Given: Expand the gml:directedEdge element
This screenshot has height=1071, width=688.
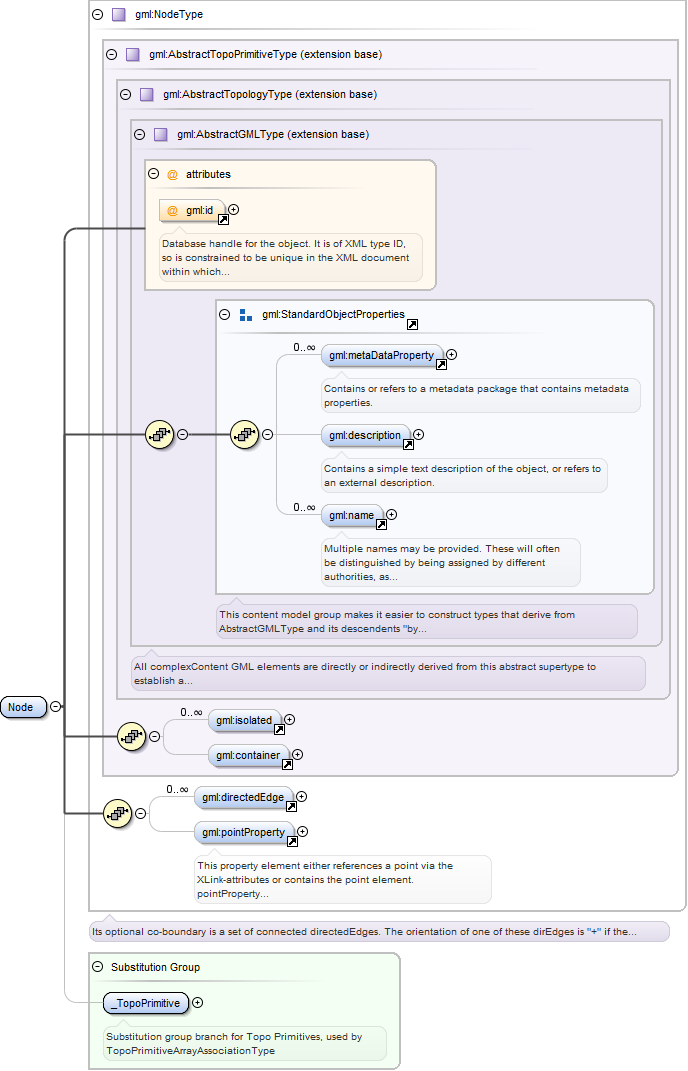Looking at the screenshot, I should (x=301, y=796).
